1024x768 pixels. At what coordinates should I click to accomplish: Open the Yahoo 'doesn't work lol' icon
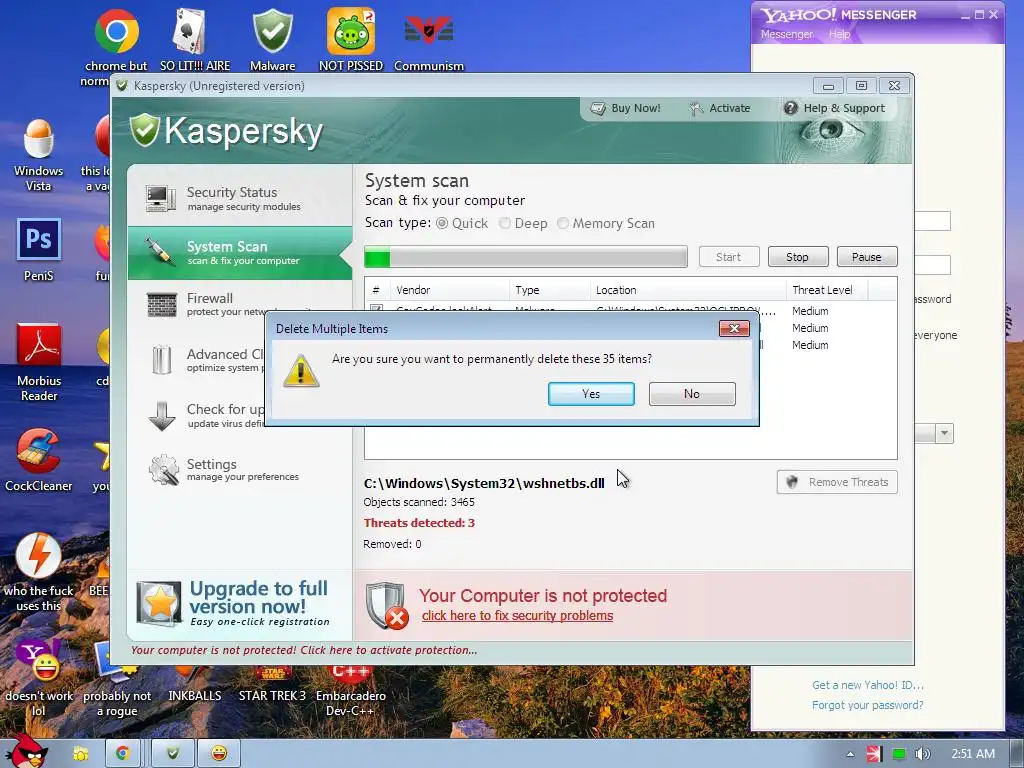39,661
